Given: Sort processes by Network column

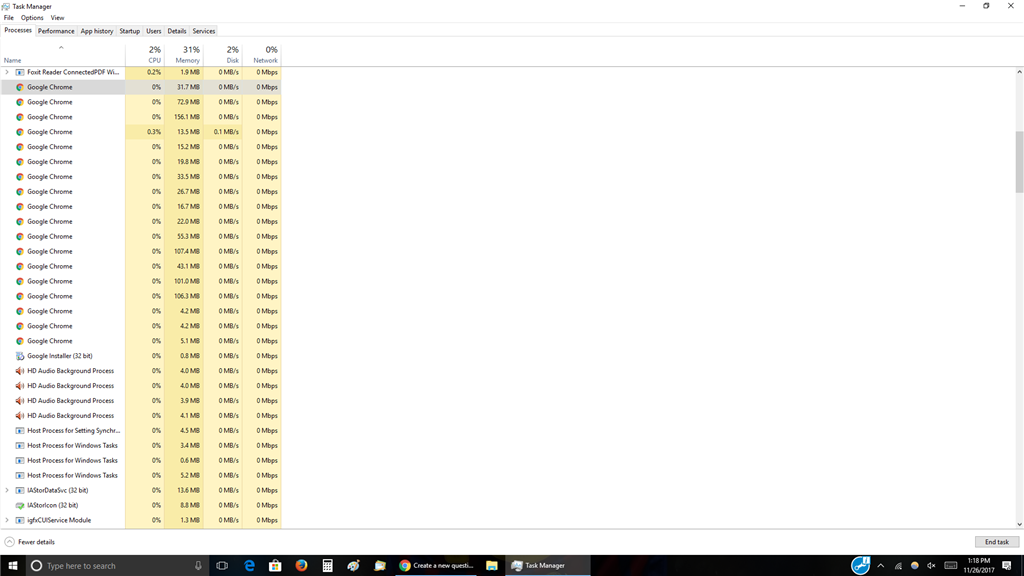Looking at the screenshot, I should pos(262,54).
